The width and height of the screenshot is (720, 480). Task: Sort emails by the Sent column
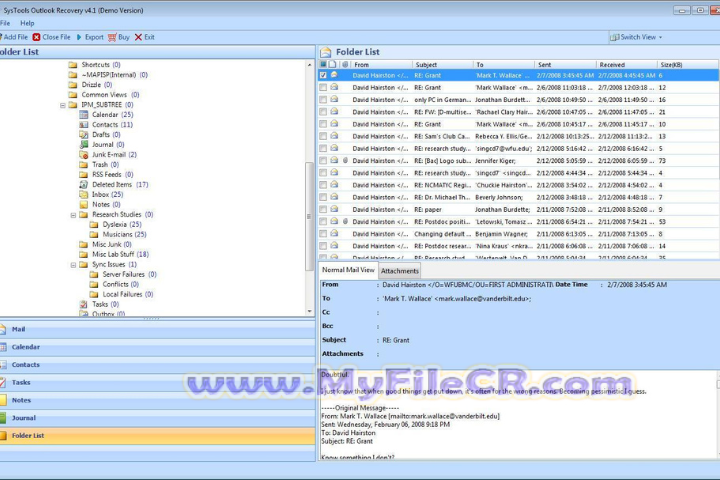coord(565,65)
